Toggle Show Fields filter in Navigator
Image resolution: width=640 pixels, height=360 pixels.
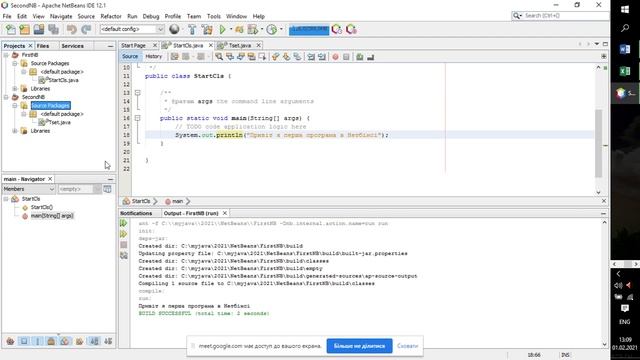pyautogui.click(x=24, y=341)
